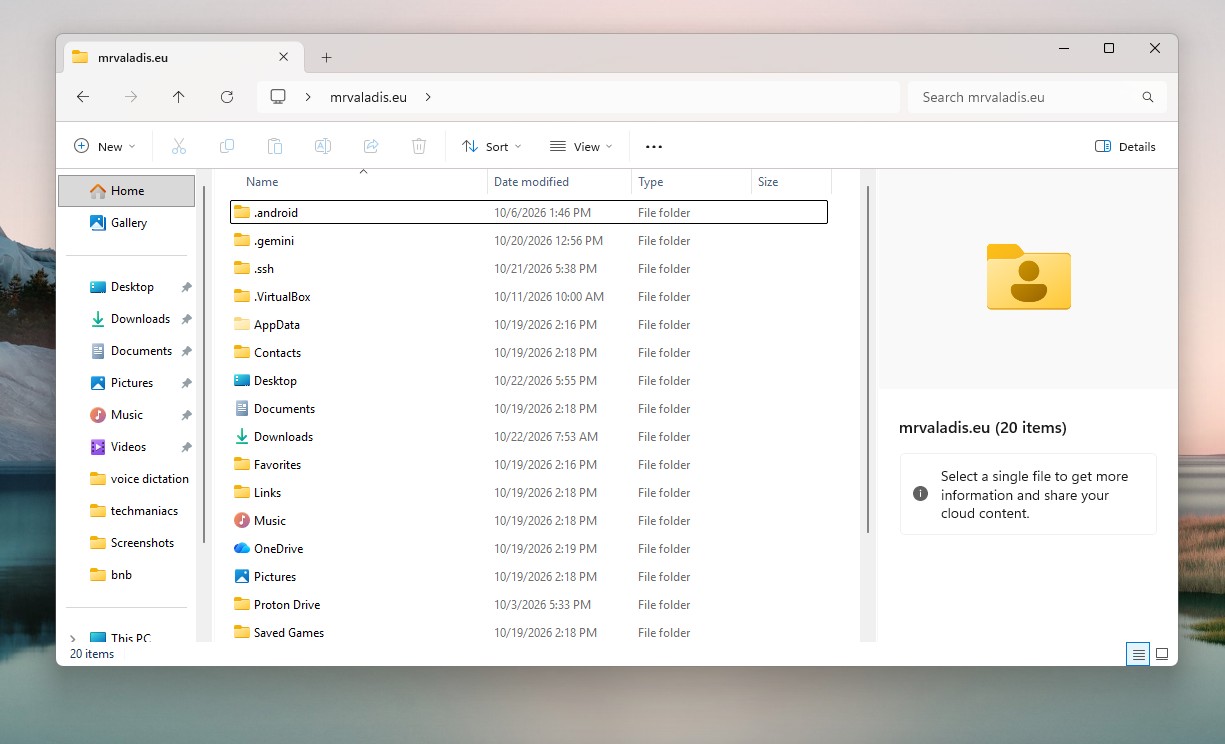Open the Sort dropdown menu

(x=492, y=146)
